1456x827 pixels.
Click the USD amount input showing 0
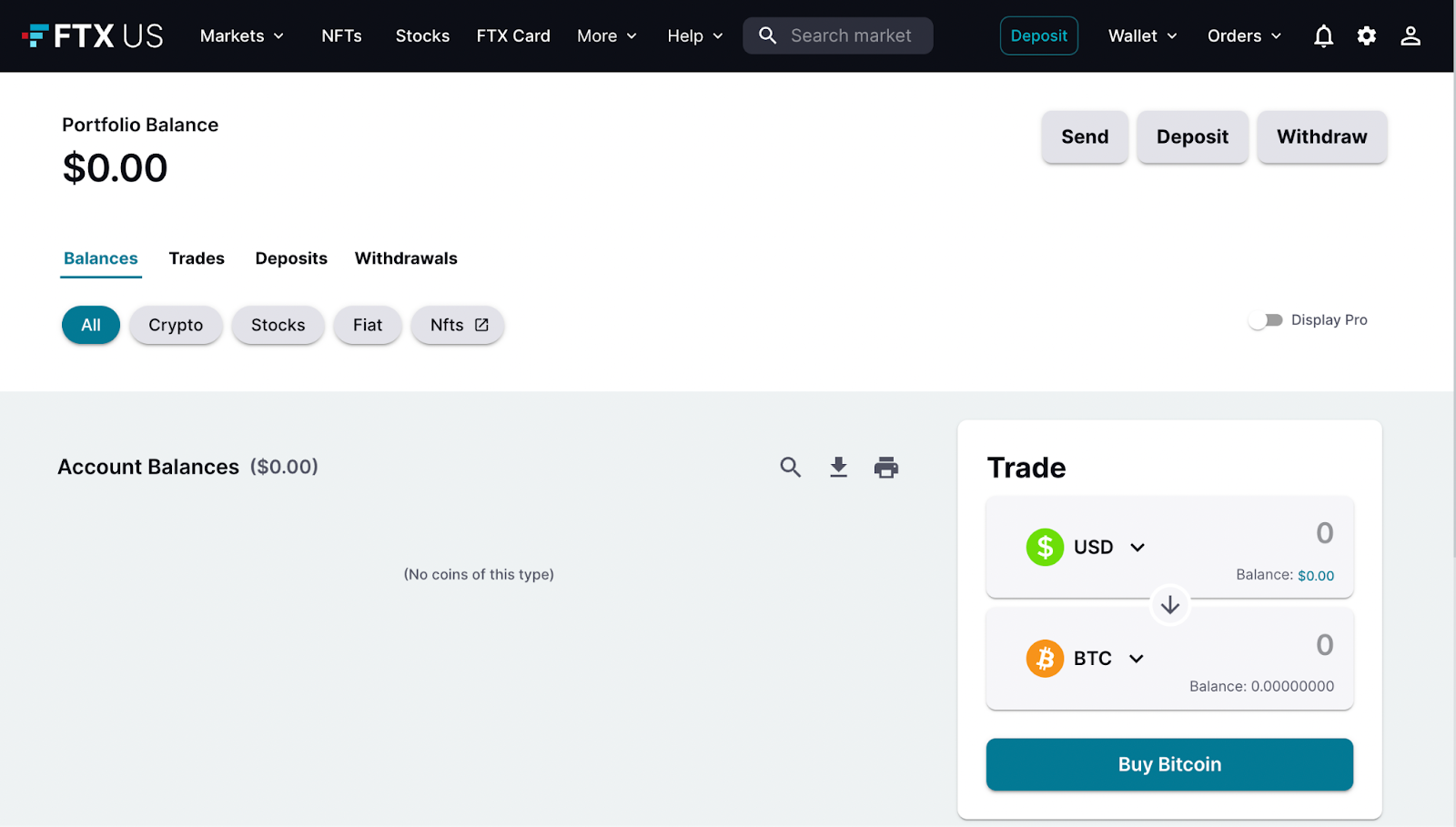[x=1325, y=533]
